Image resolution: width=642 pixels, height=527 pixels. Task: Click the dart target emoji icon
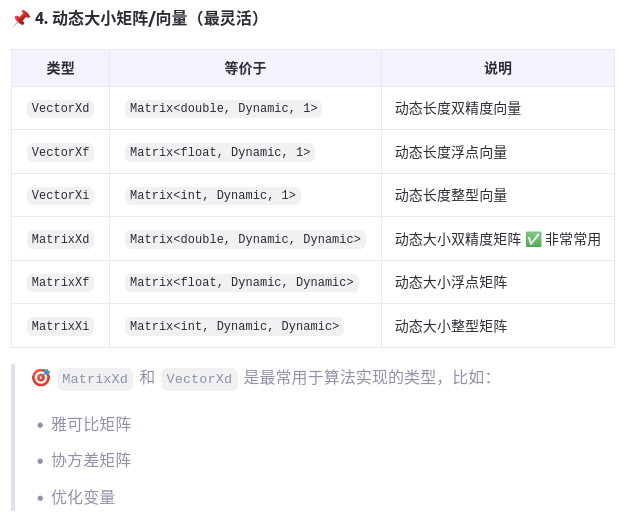pyautogui.click(x=41, y=378)
